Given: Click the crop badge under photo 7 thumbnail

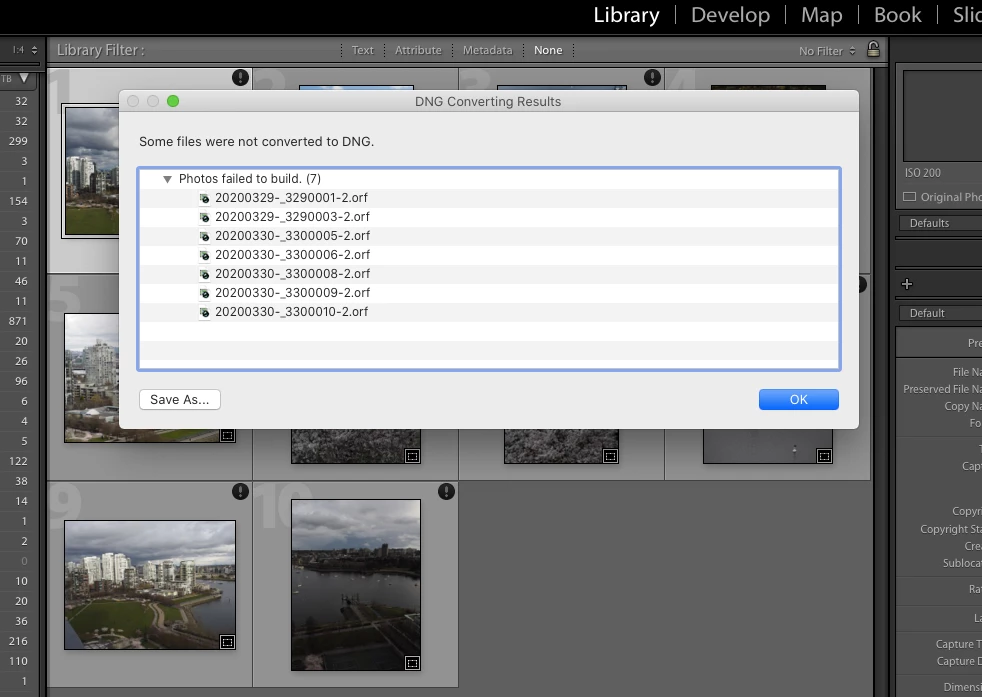Looking at the screenshot, I should click(x=611, y=457).
